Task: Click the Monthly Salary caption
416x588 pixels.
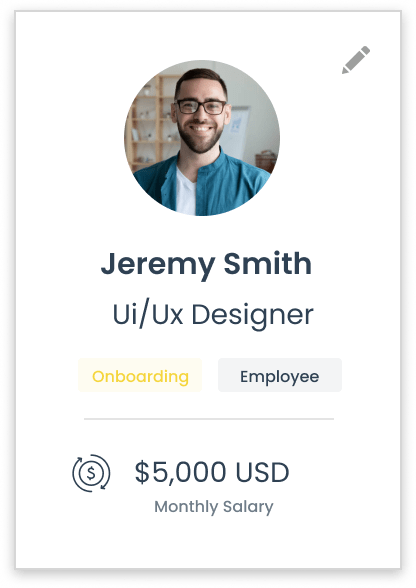Action: pos(214,507)
